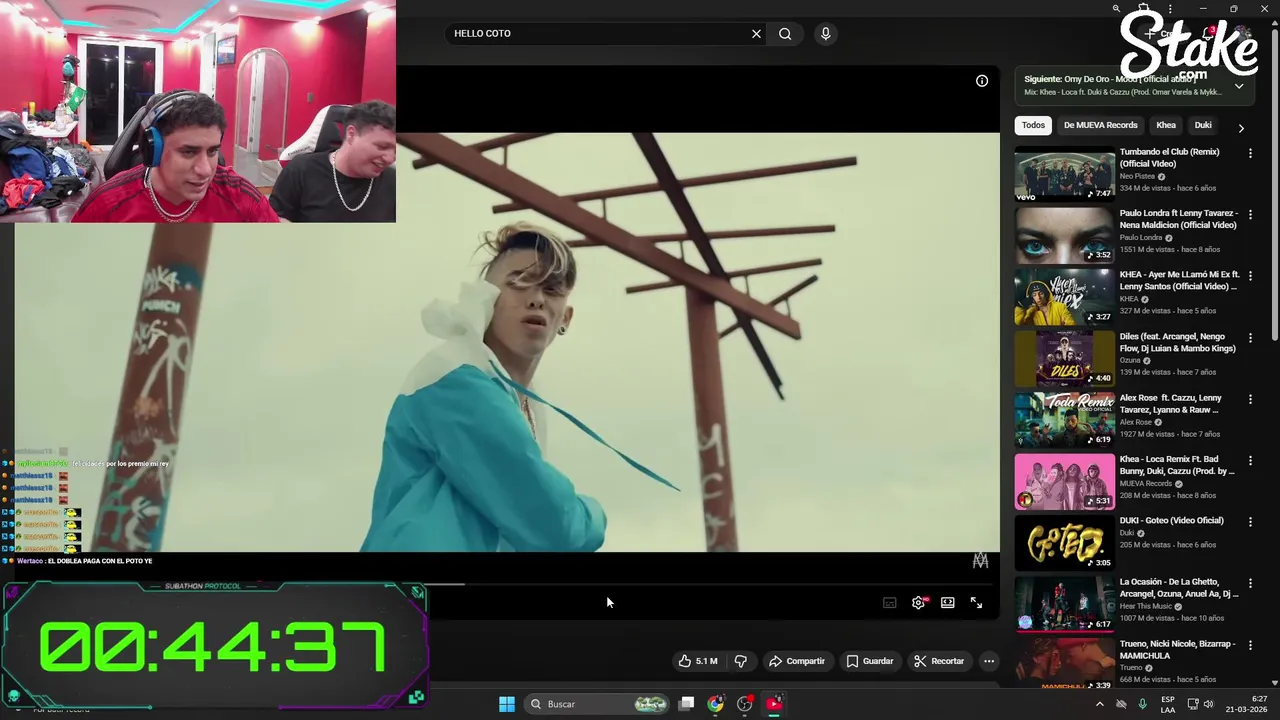
Task: Open options for Nena Maldicion video
Action: pos(1250,214)
